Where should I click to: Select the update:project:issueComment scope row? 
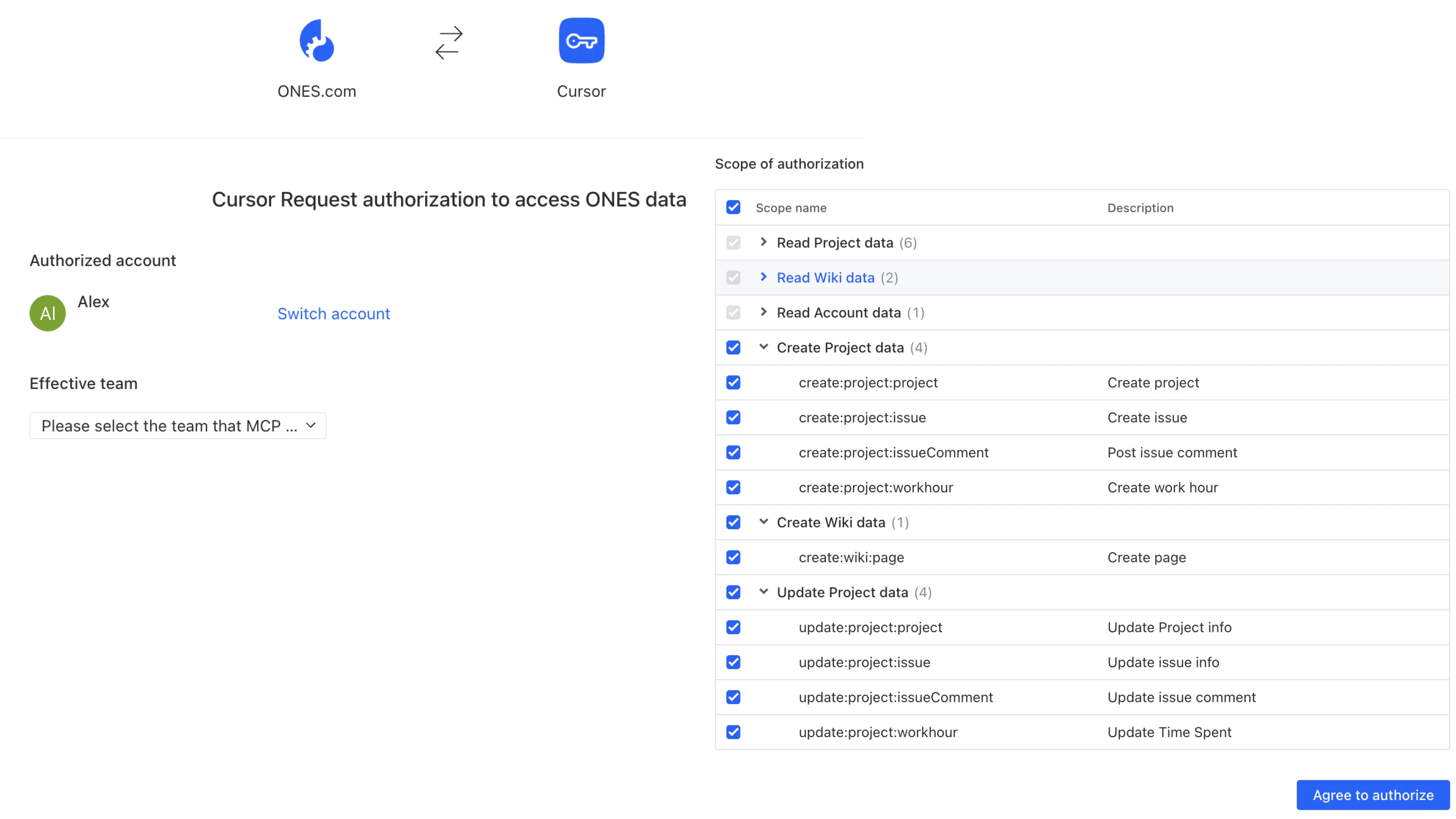tap(895, 697)
